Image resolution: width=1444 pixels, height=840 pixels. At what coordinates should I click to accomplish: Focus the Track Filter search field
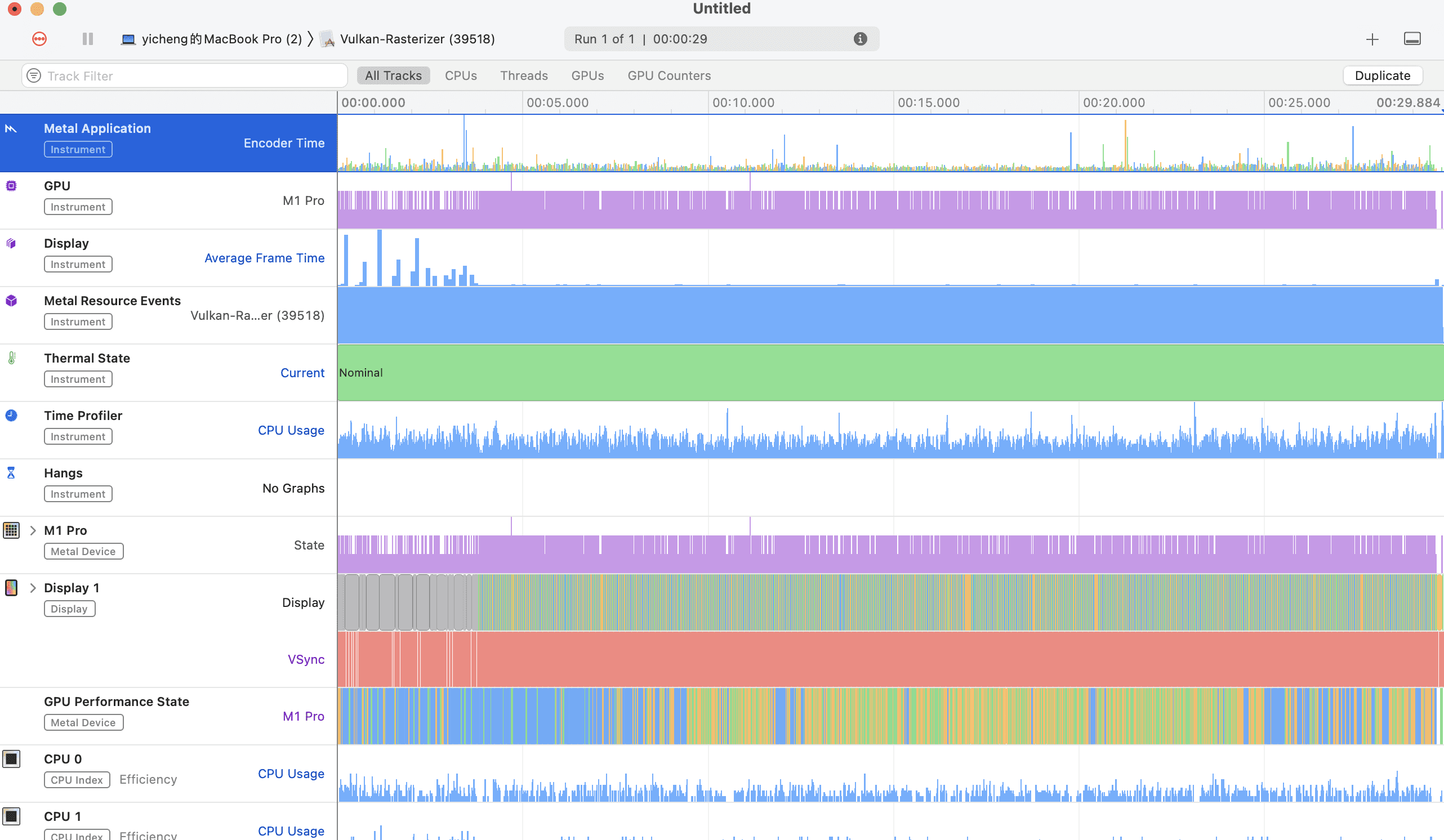click(x=185, y=75)
